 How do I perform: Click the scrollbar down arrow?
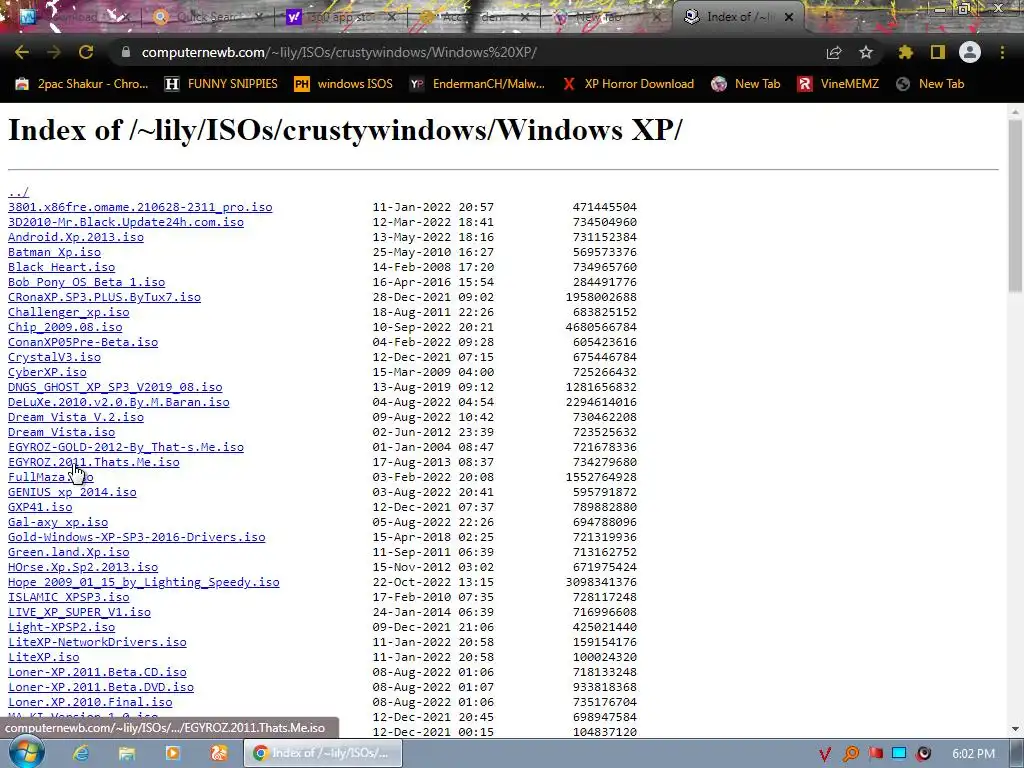tap(1015, 729)
